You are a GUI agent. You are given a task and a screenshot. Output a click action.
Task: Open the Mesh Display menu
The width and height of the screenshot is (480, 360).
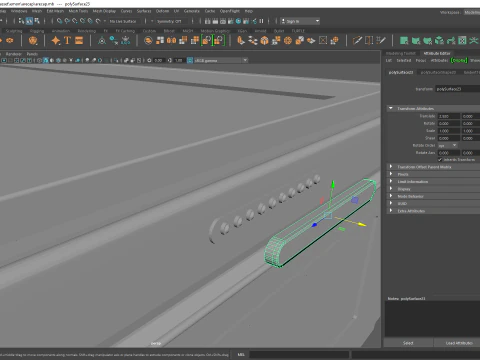pos(104,11)
